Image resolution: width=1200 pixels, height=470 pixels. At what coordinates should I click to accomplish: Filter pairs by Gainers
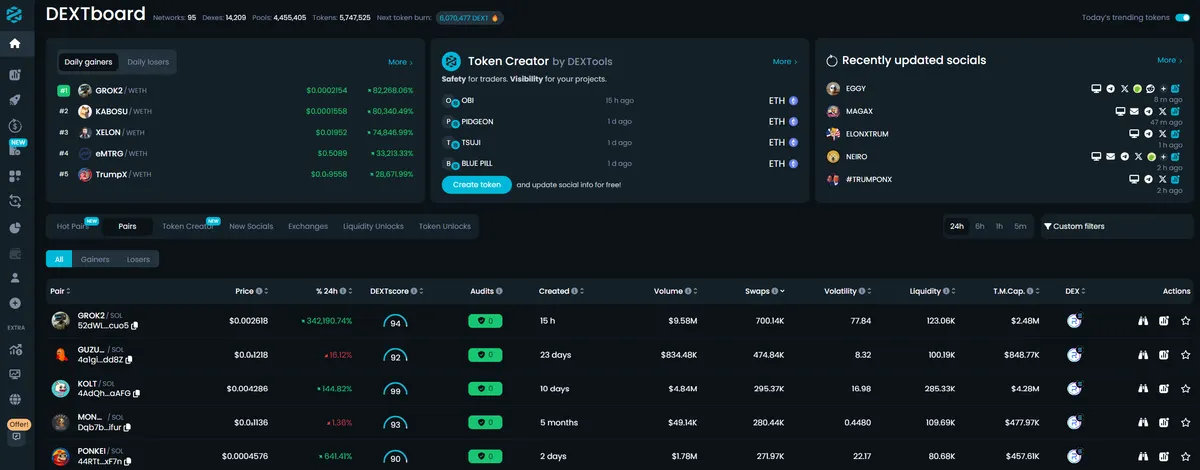95,259
